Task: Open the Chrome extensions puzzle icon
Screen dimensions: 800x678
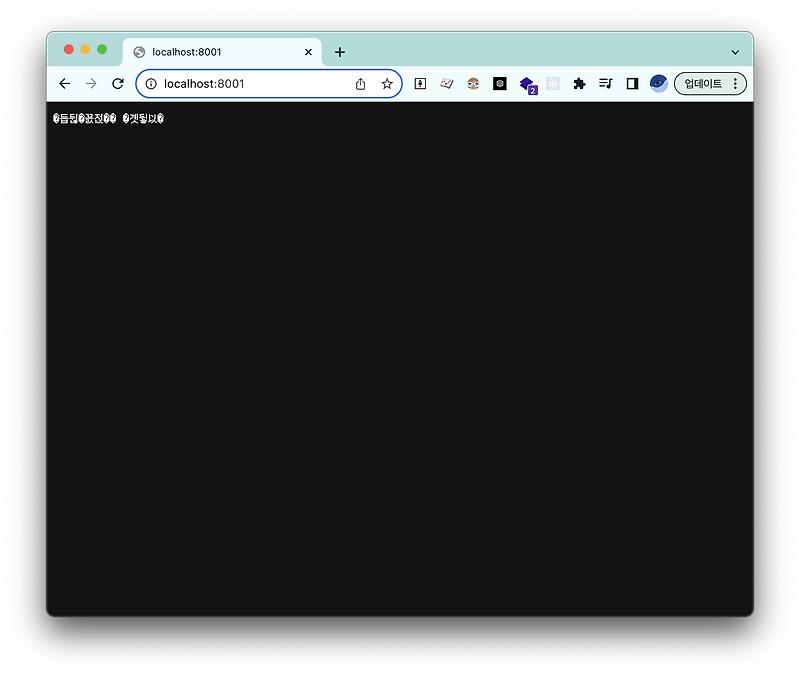Action: pos(579,84)
